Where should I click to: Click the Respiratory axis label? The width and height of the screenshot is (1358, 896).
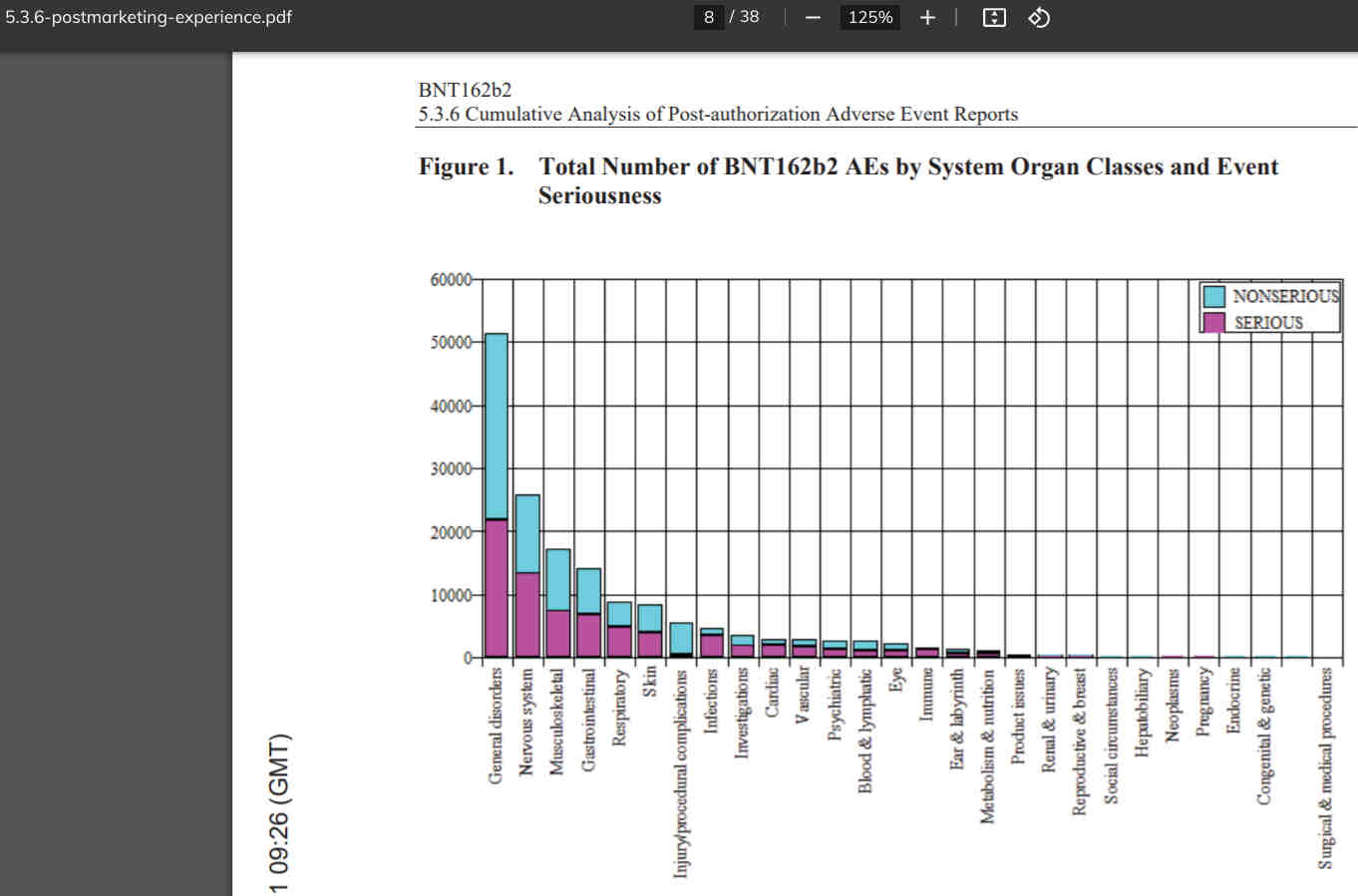(x=619, y=707)
